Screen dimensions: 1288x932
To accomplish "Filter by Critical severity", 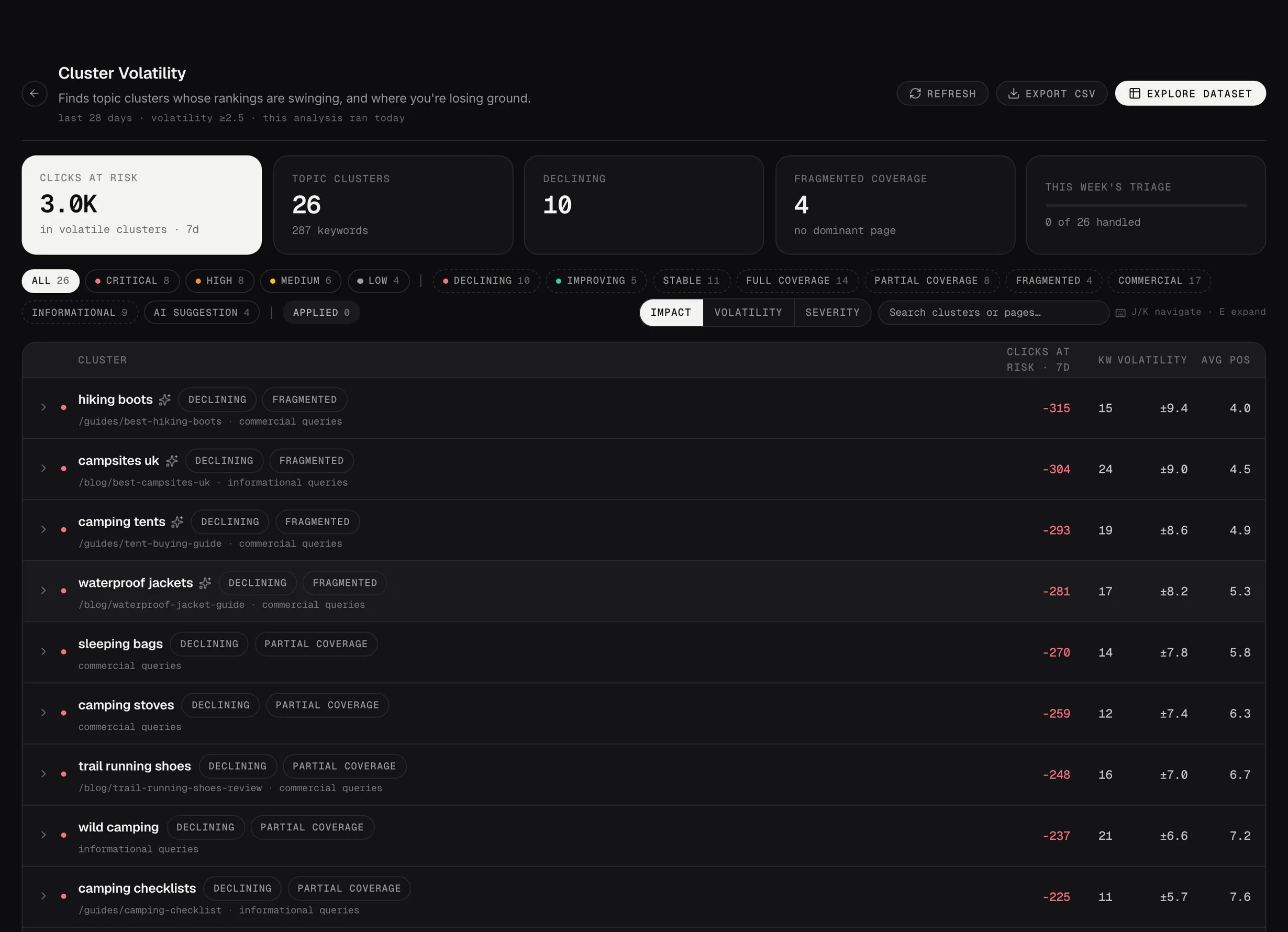I will (x=132, y=281).
